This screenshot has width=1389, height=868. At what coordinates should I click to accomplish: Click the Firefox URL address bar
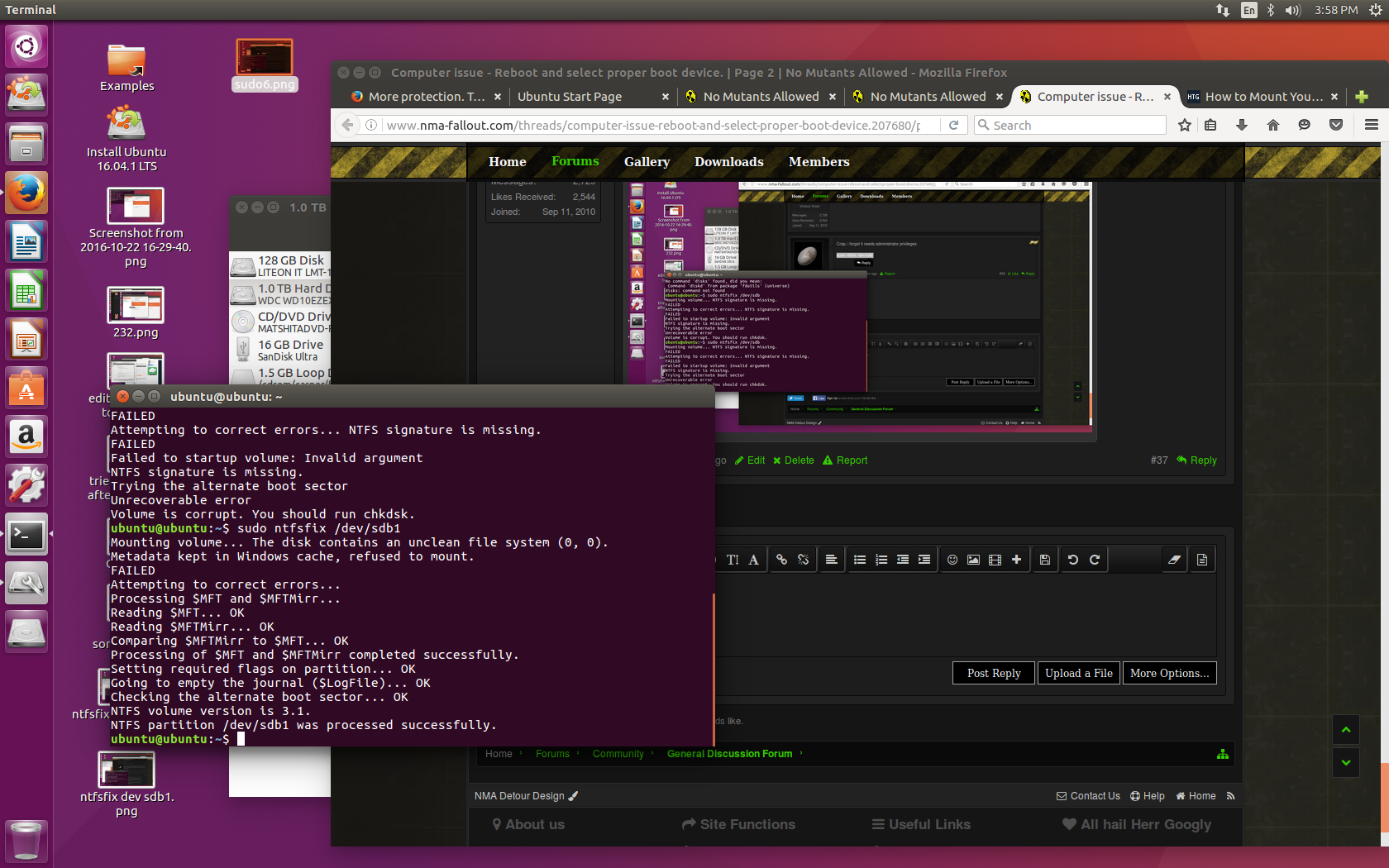tap(653, 125)
